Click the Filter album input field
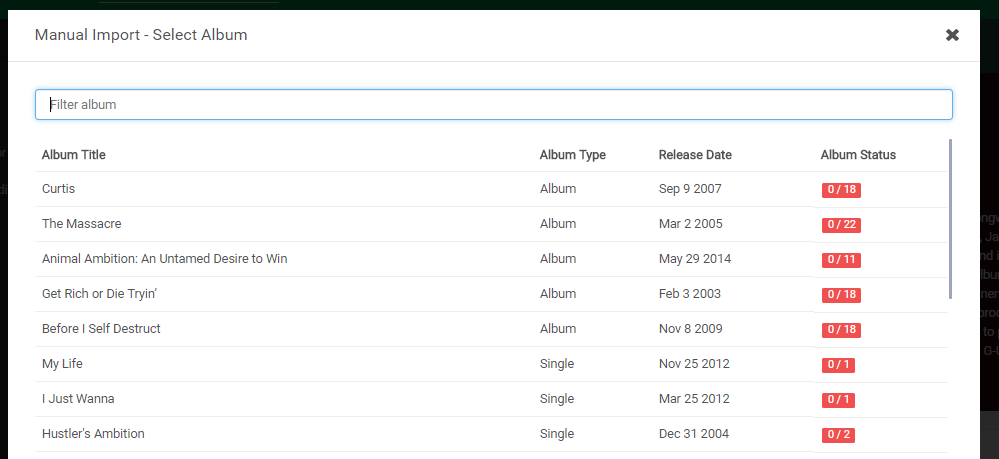999x459 pixels. [x=494, y=105]
